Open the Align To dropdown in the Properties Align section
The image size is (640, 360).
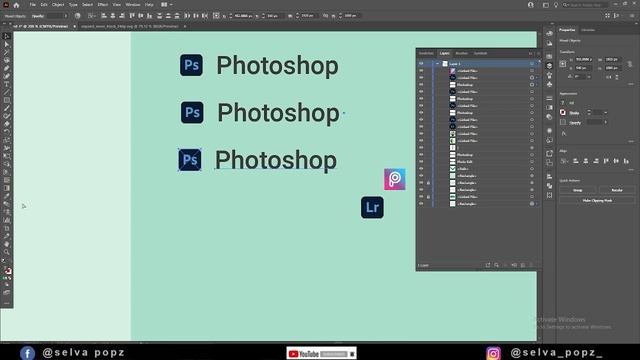pyautogui.click(x=564, y=161)
